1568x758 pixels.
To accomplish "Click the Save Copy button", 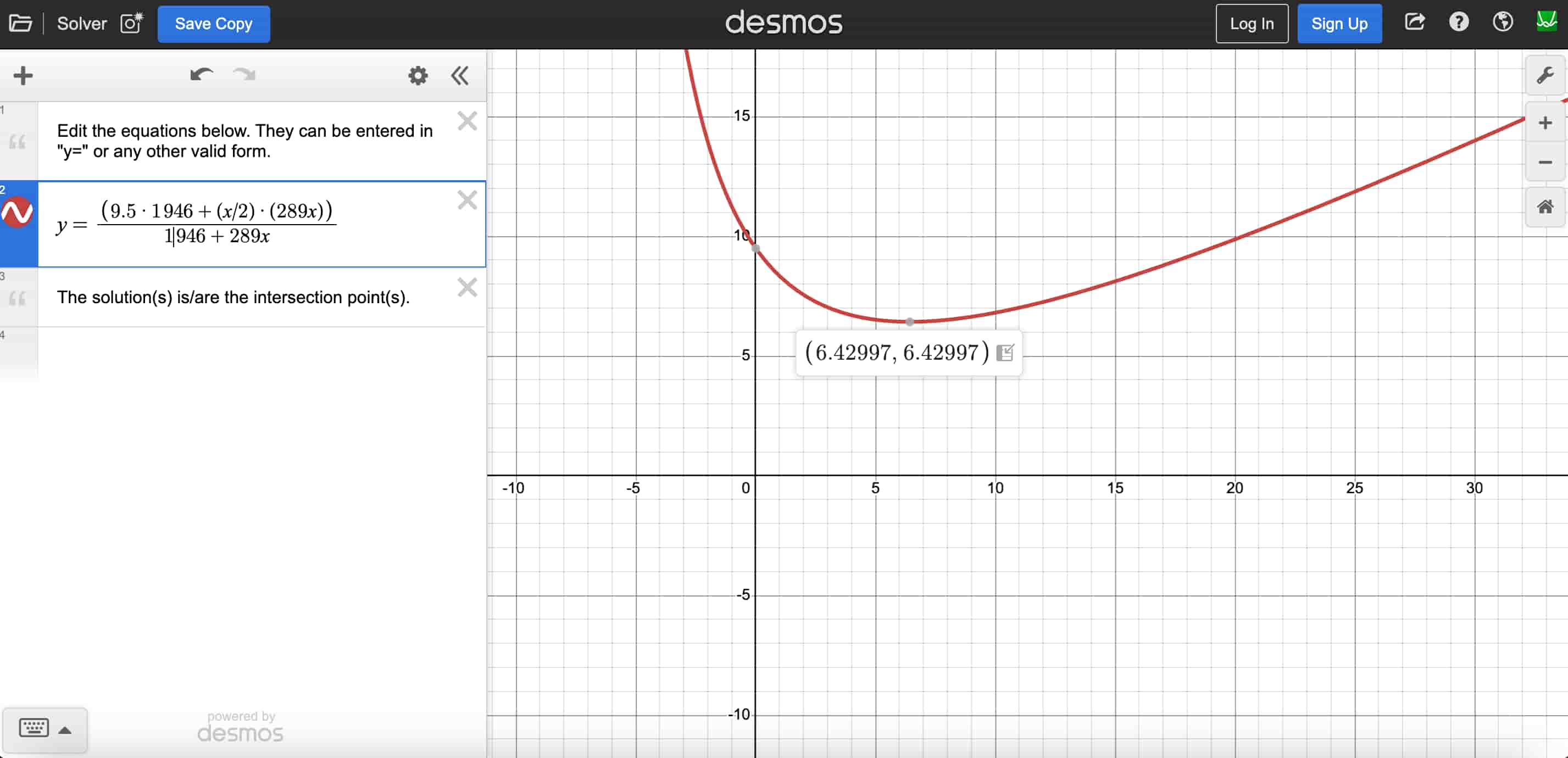I will click(213, 24).
